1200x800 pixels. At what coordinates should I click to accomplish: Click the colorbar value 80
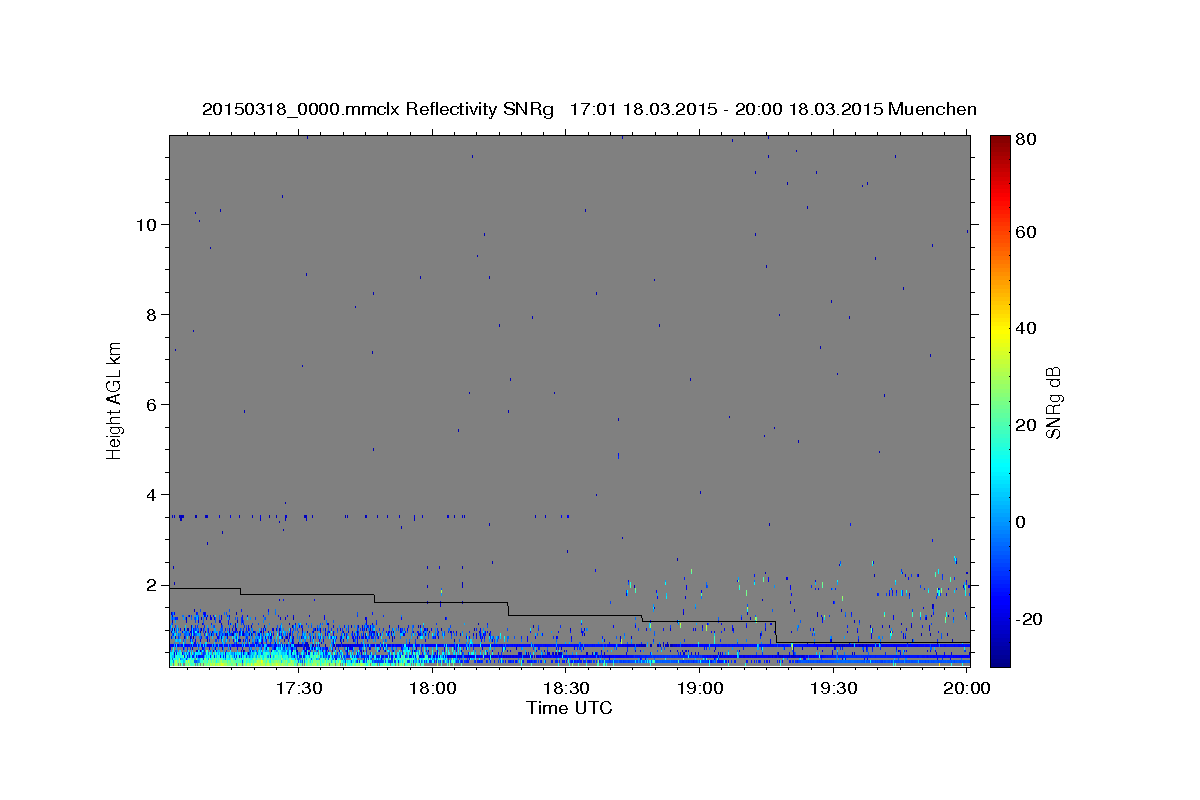pos(1025,139)
